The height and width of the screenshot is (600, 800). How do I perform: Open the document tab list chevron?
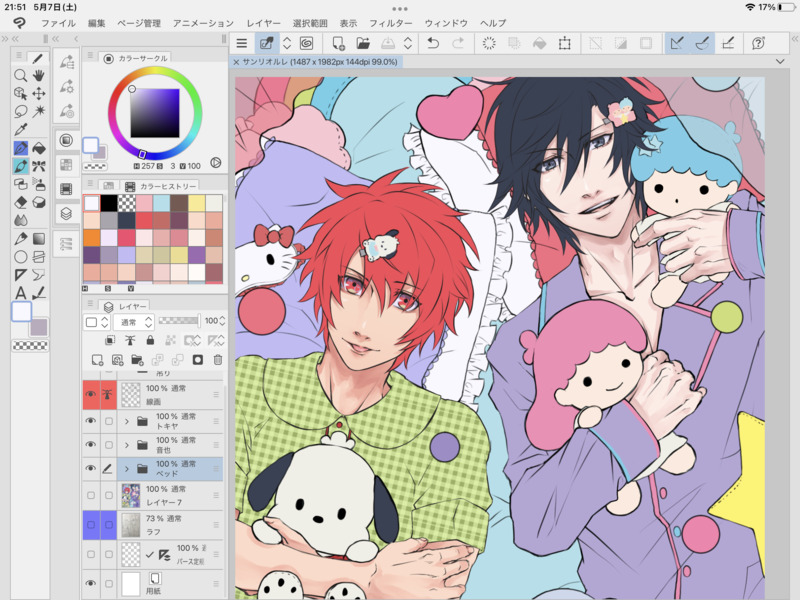point(780,61)
